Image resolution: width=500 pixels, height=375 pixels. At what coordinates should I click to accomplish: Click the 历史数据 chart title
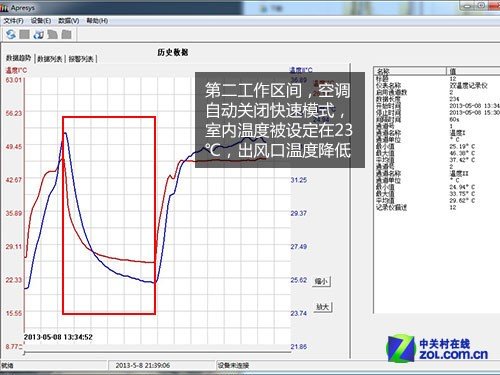(173, 52)
